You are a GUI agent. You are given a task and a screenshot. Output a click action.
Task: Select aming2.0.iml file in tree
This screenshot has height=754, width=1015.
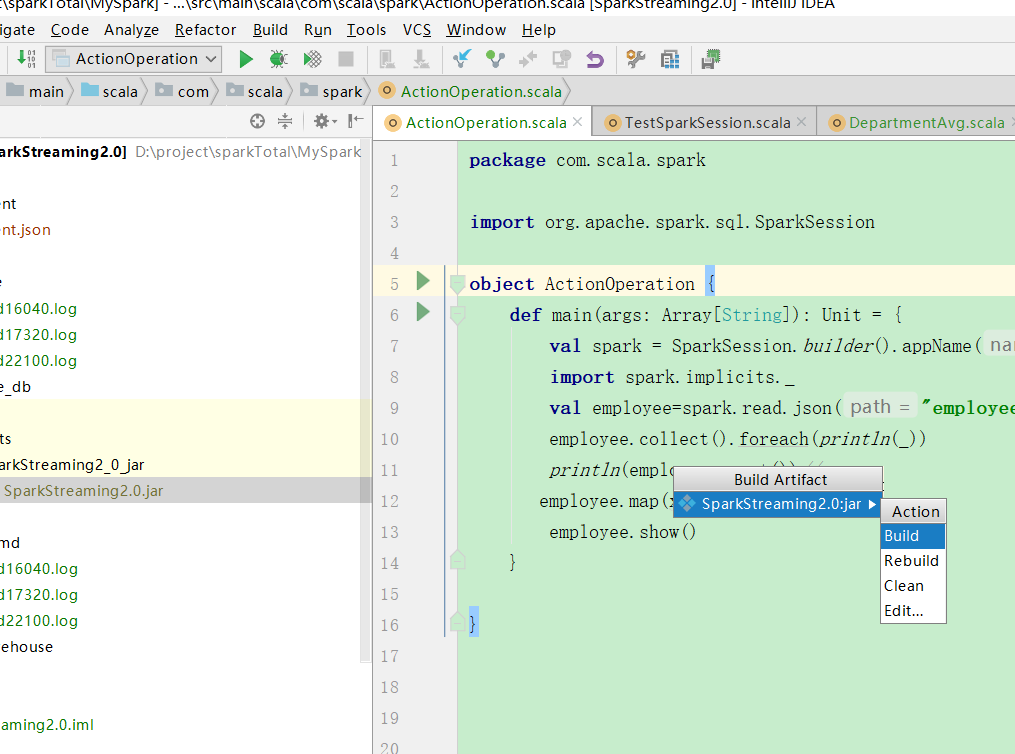tap(47, 724)
